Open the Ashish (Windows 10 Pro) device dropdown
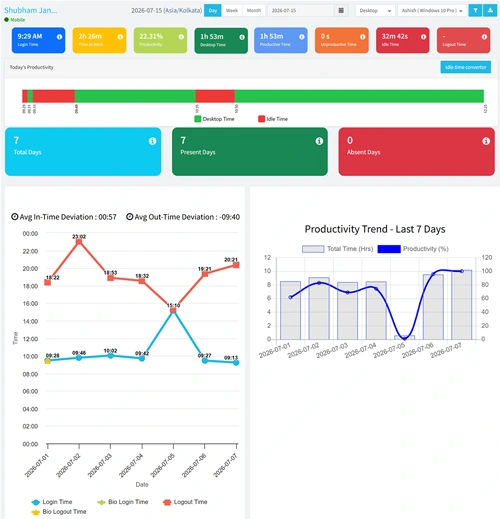Image resolution: width=500 pixels, height=519 pixels. coord(432,10)
